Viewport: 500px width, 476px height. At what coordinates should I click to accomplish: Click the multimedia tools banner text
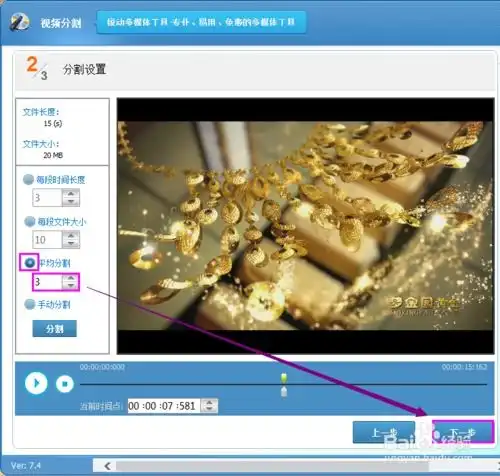coord(201,22)
